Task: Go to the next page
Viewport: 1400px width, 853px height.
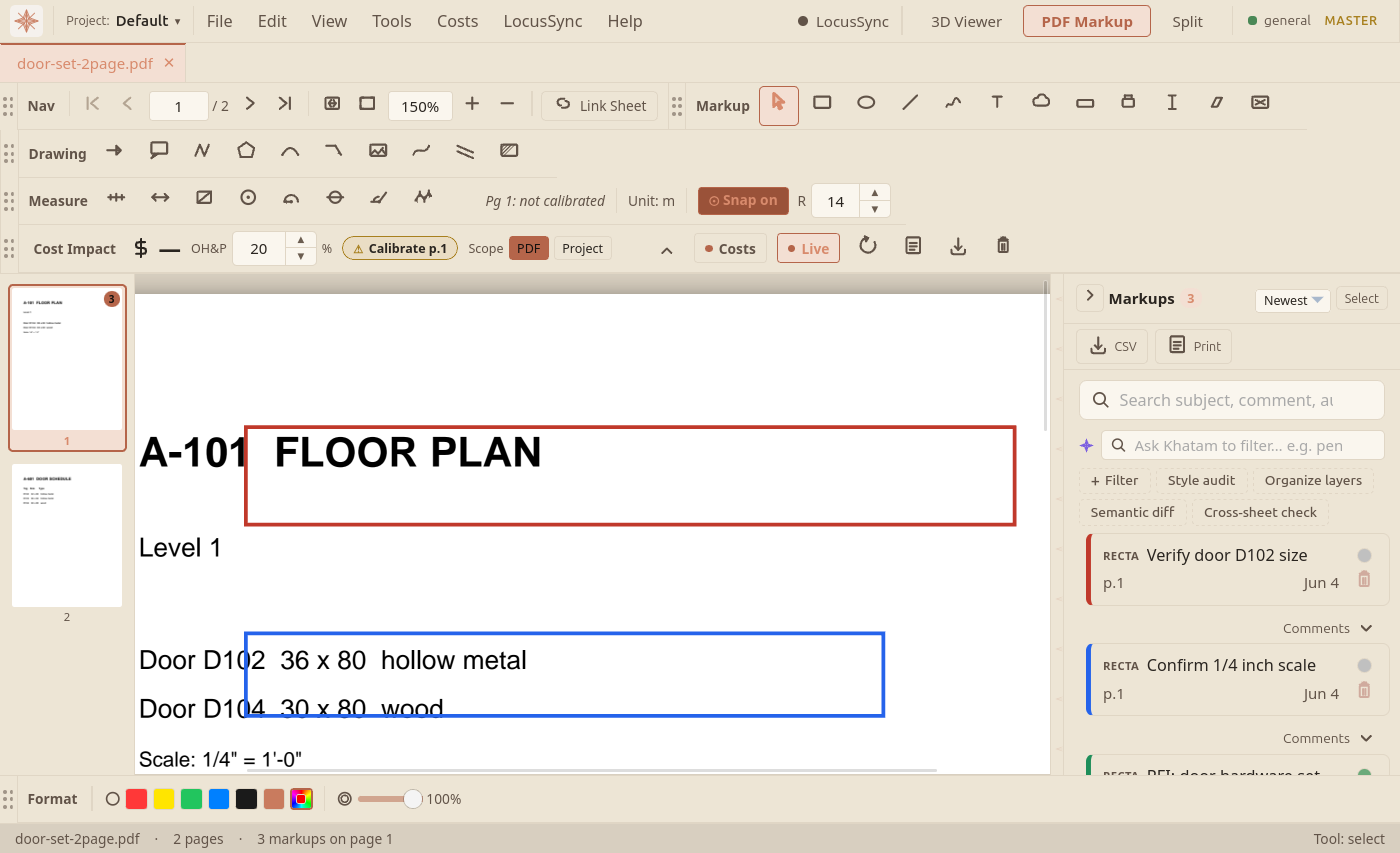Action: pos(250,103)
